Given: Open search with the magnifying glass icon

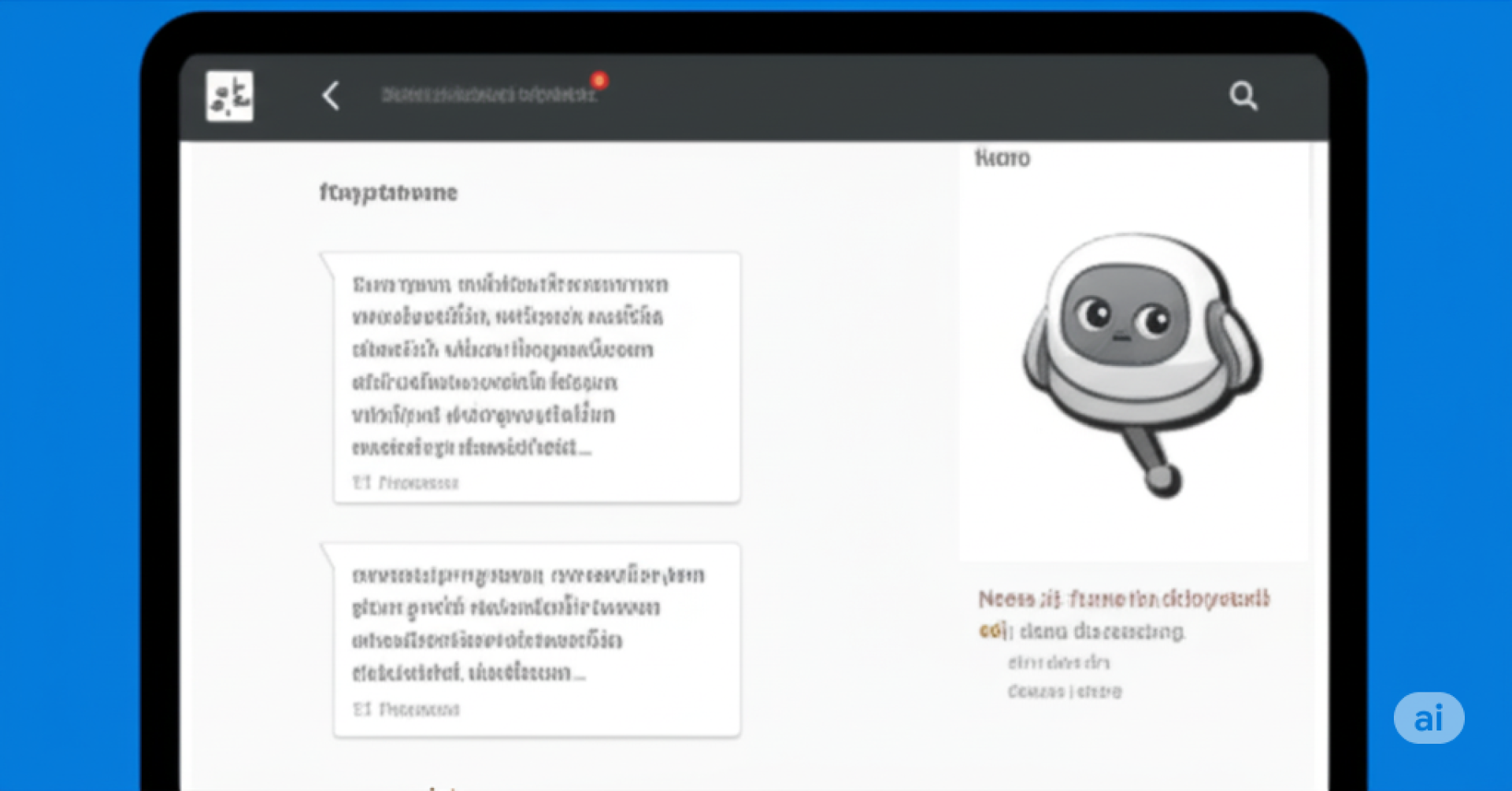Looking at the screenshot, I should (1243, 96).
